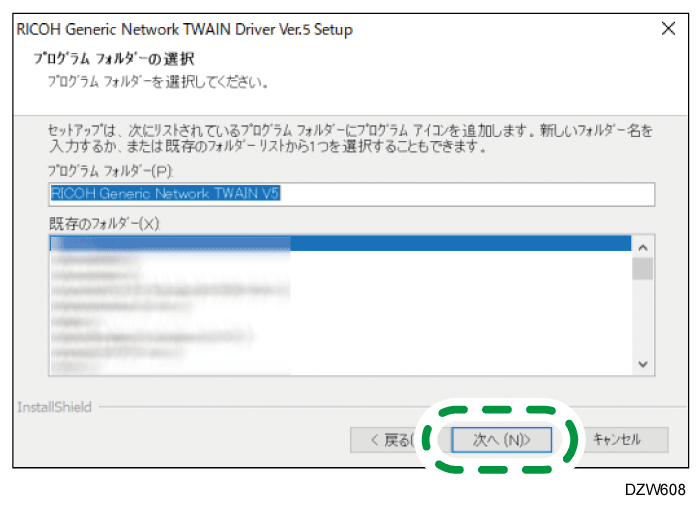
Task: Select the last visible entry in the existing folders list
Action: coord(341,367)
